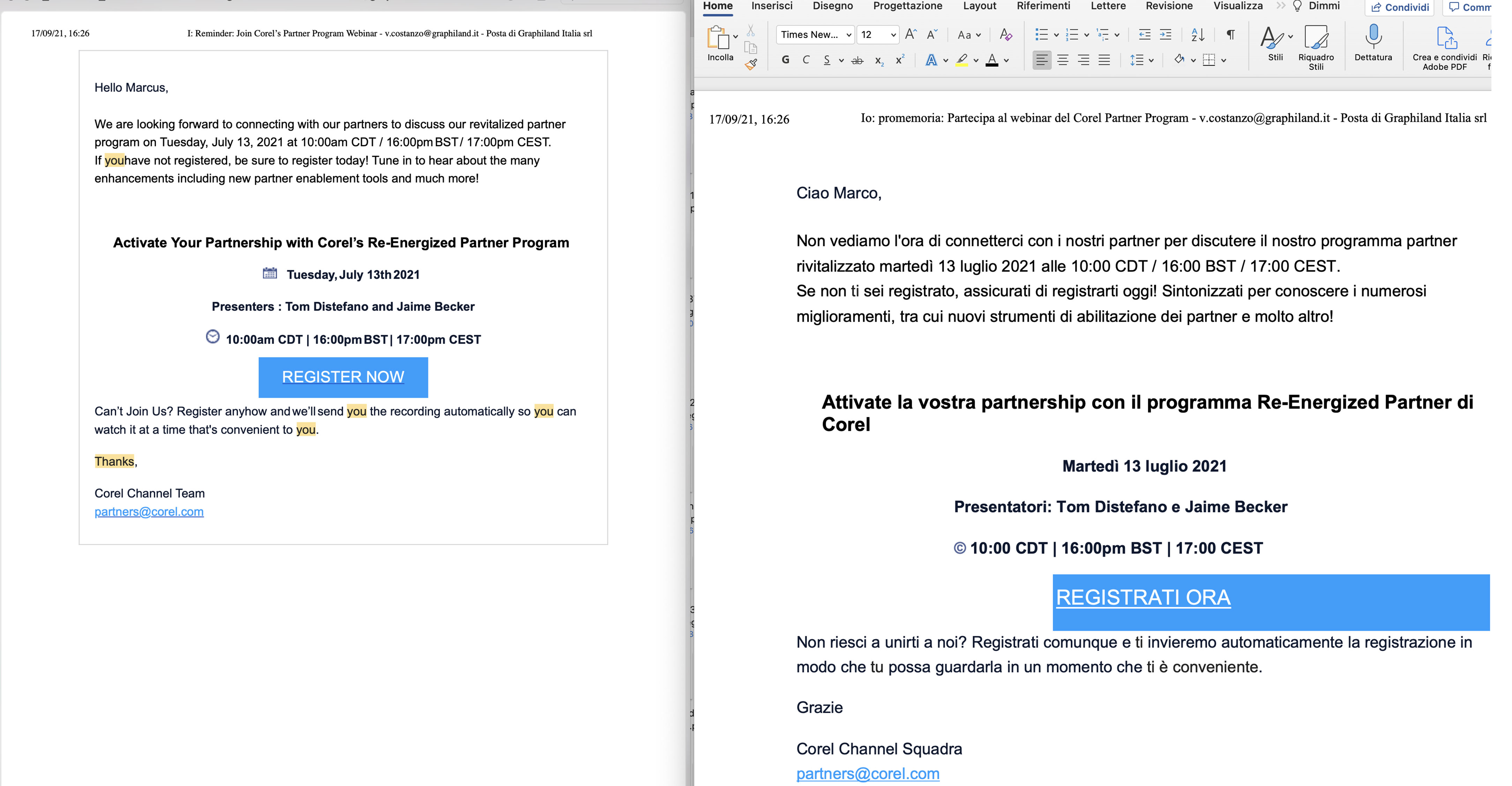Image resolution: width=1512 pixels, height=786 pixels.
Task: Click the Dimmi tell-me search field
Action: click(x=1317, y=6)
